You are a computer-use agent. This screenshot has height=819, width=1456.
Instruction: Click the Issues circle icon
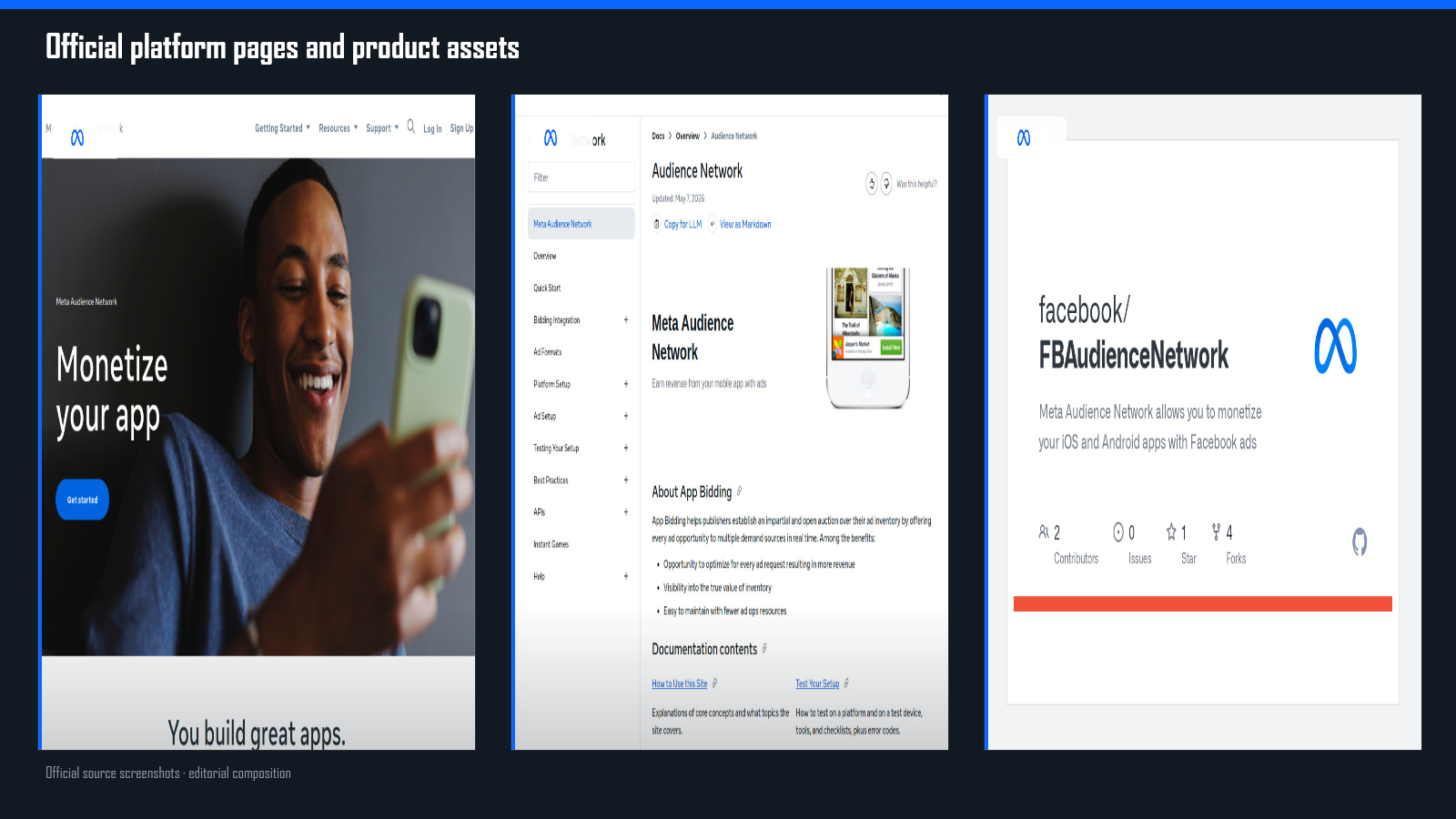[x=1118, y=531]
